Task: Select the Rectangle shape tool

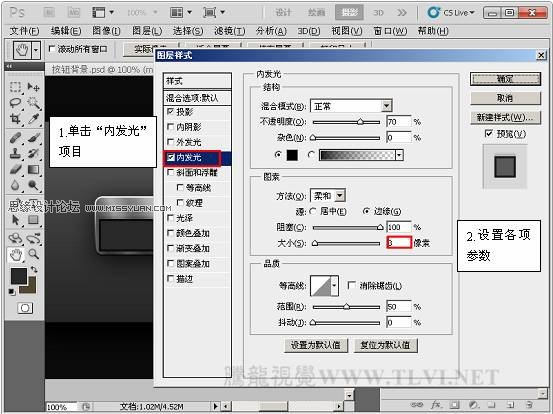Action: (34, 220)
